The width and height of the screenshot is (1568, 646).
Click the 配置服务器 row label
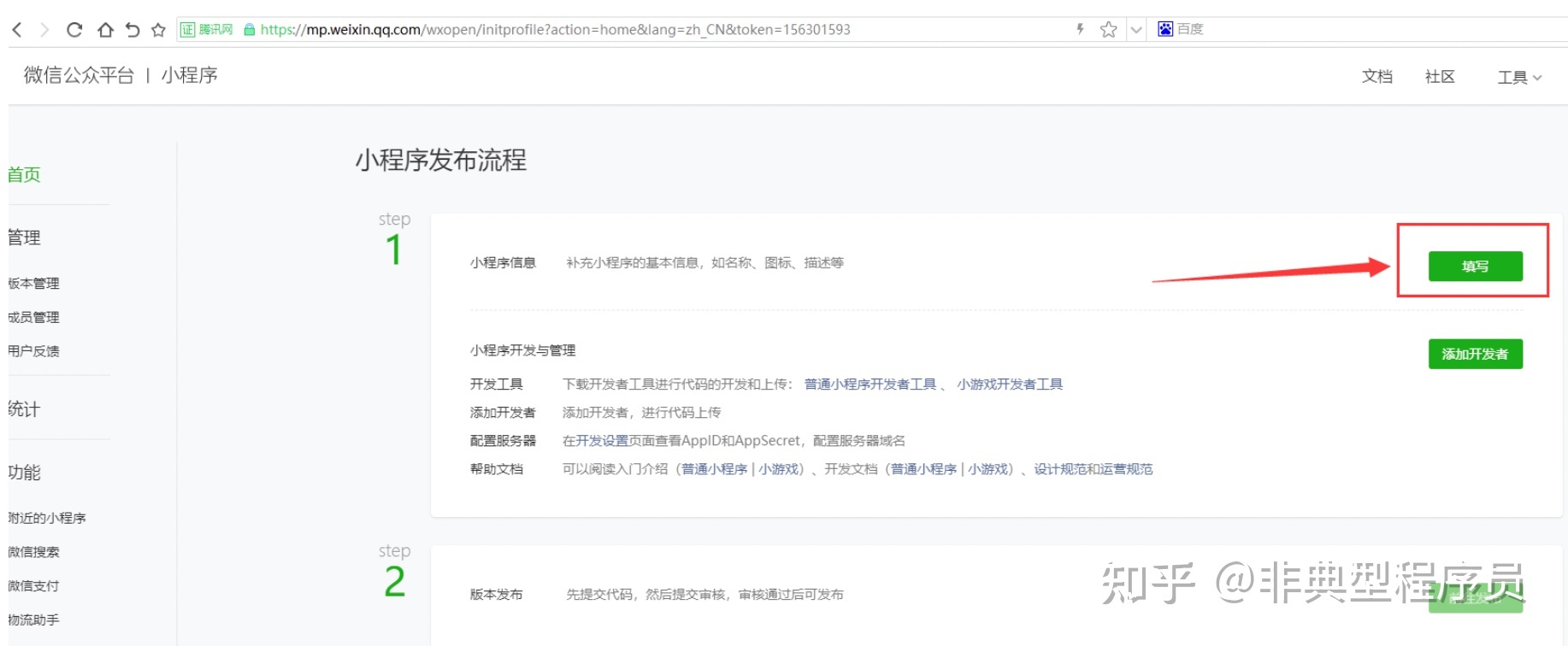coord(503,441)
